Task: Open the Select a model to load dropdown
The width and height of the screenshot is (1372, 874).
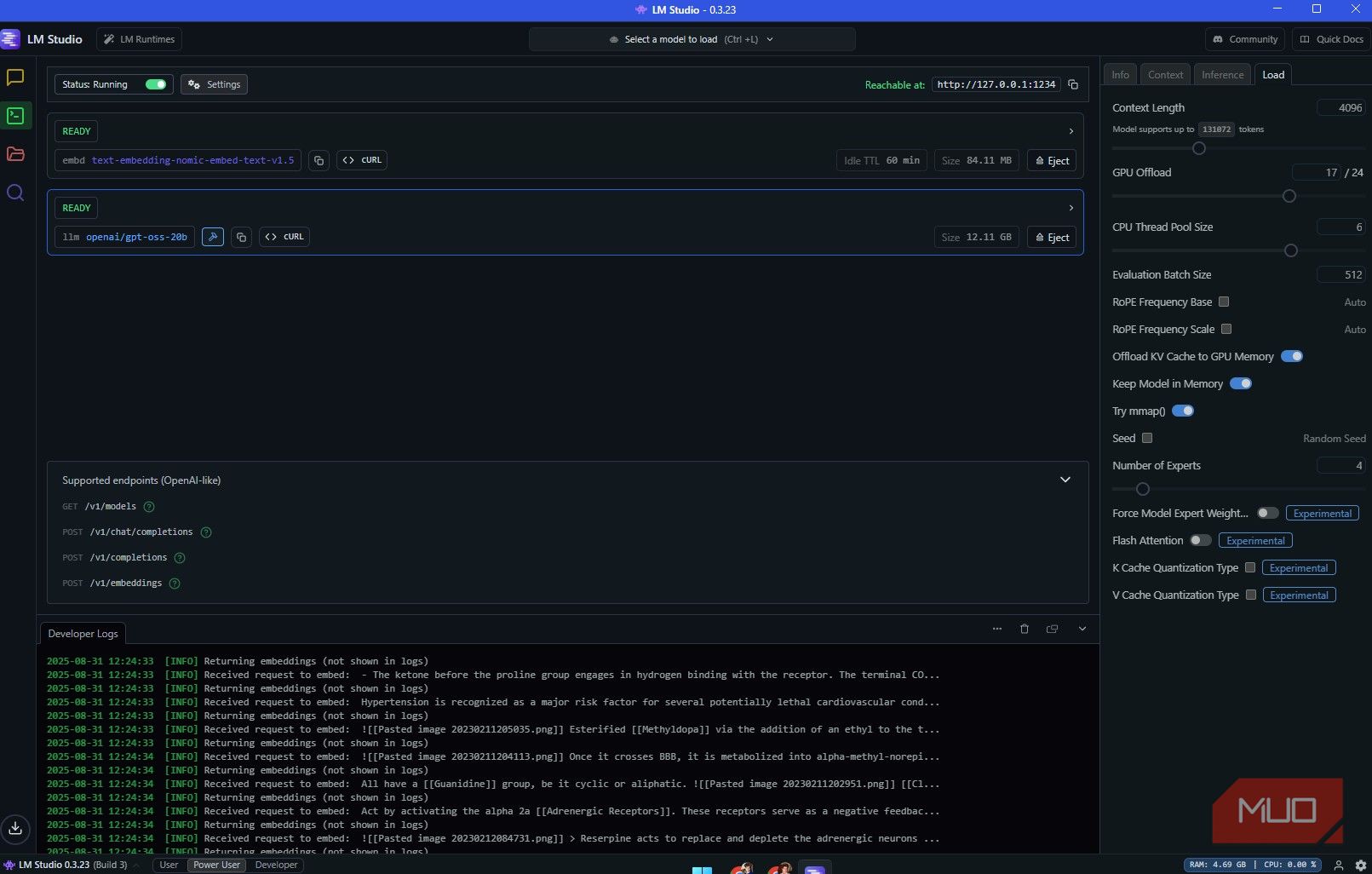Action: coord(692,39)
